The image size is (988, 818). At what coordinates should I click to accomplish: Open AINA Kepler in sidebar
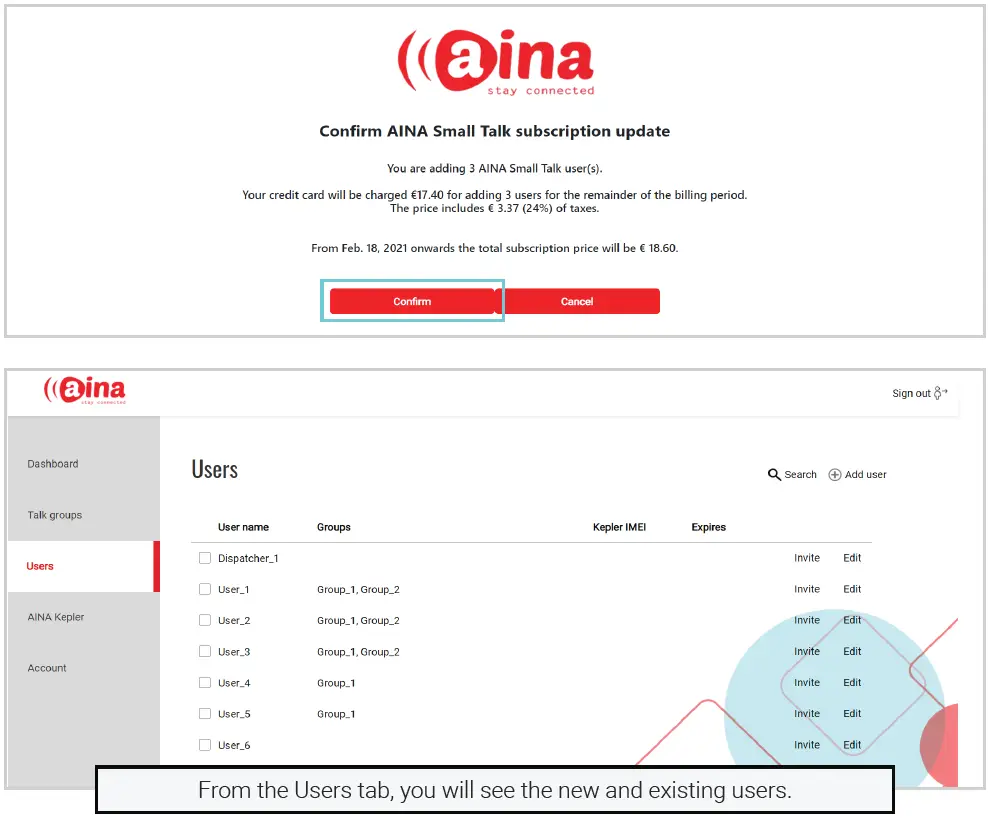click(x=55, y=617)
